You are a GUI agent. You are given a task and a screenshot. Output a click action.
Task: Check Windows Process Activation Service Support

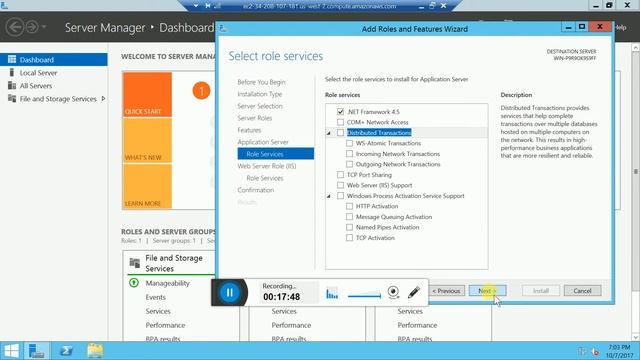340,196
